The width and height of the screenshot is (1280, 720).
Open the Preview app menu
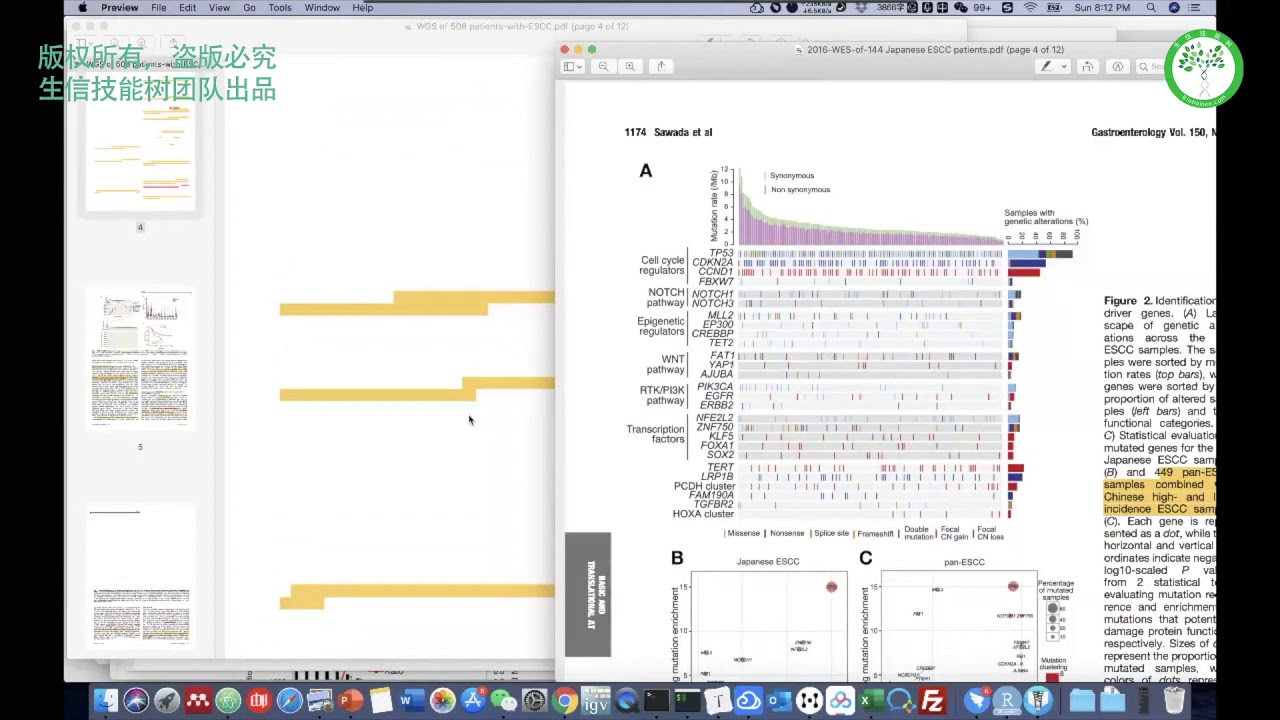(x=119, y=8)
